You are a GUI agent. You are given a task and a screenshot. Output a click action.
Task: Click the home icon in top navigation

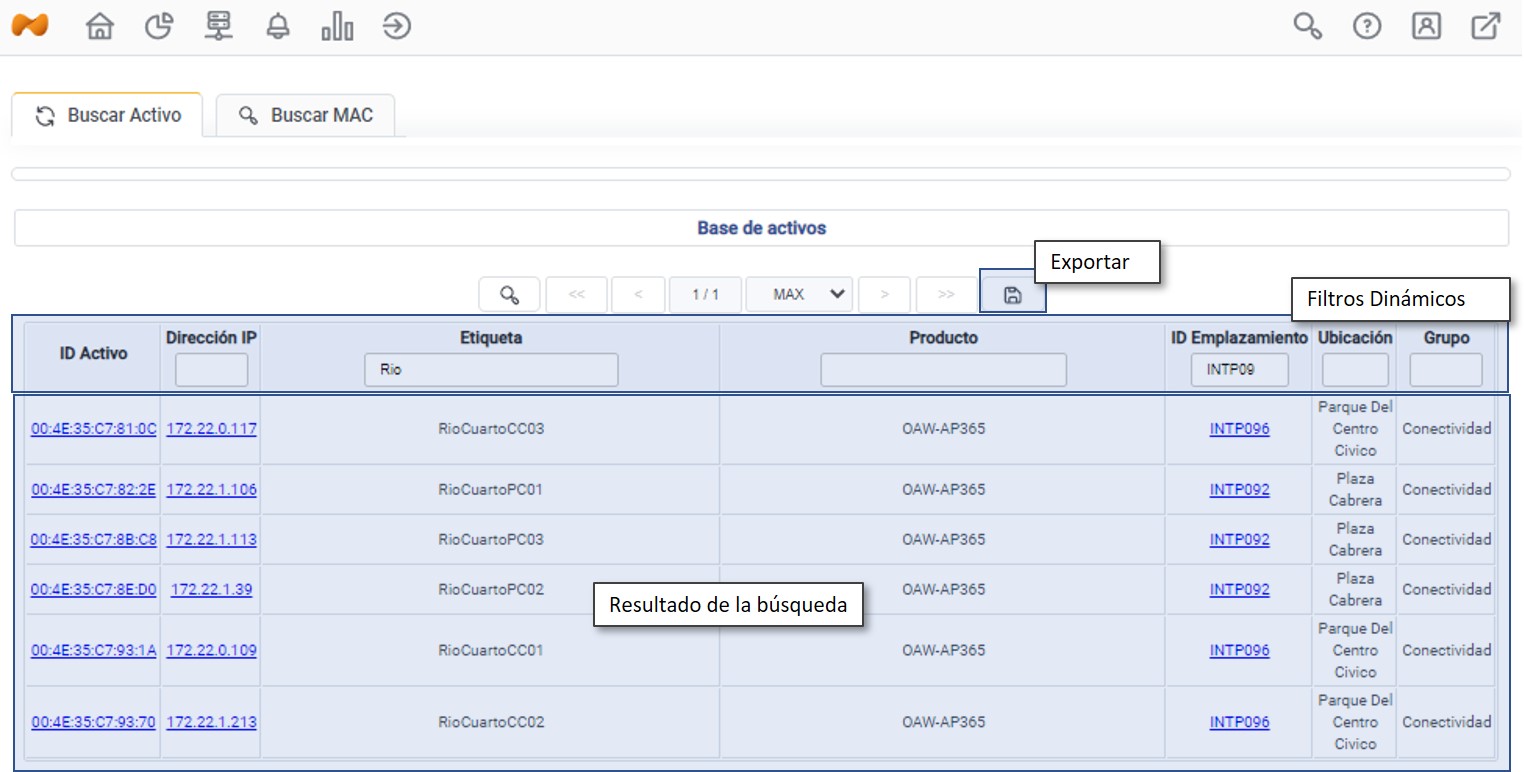pyautogui.click(x=99, y=27)
